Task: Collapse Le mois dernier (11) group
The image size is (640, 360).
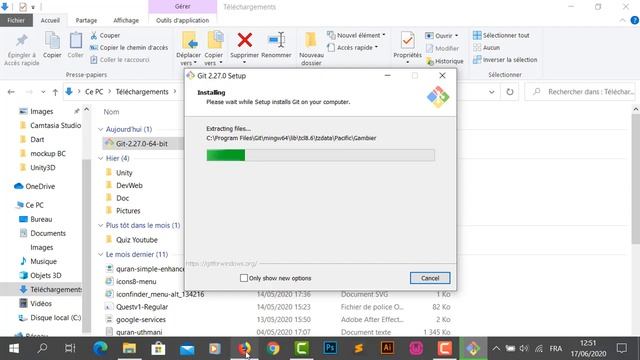Action: tap(100, 254)
